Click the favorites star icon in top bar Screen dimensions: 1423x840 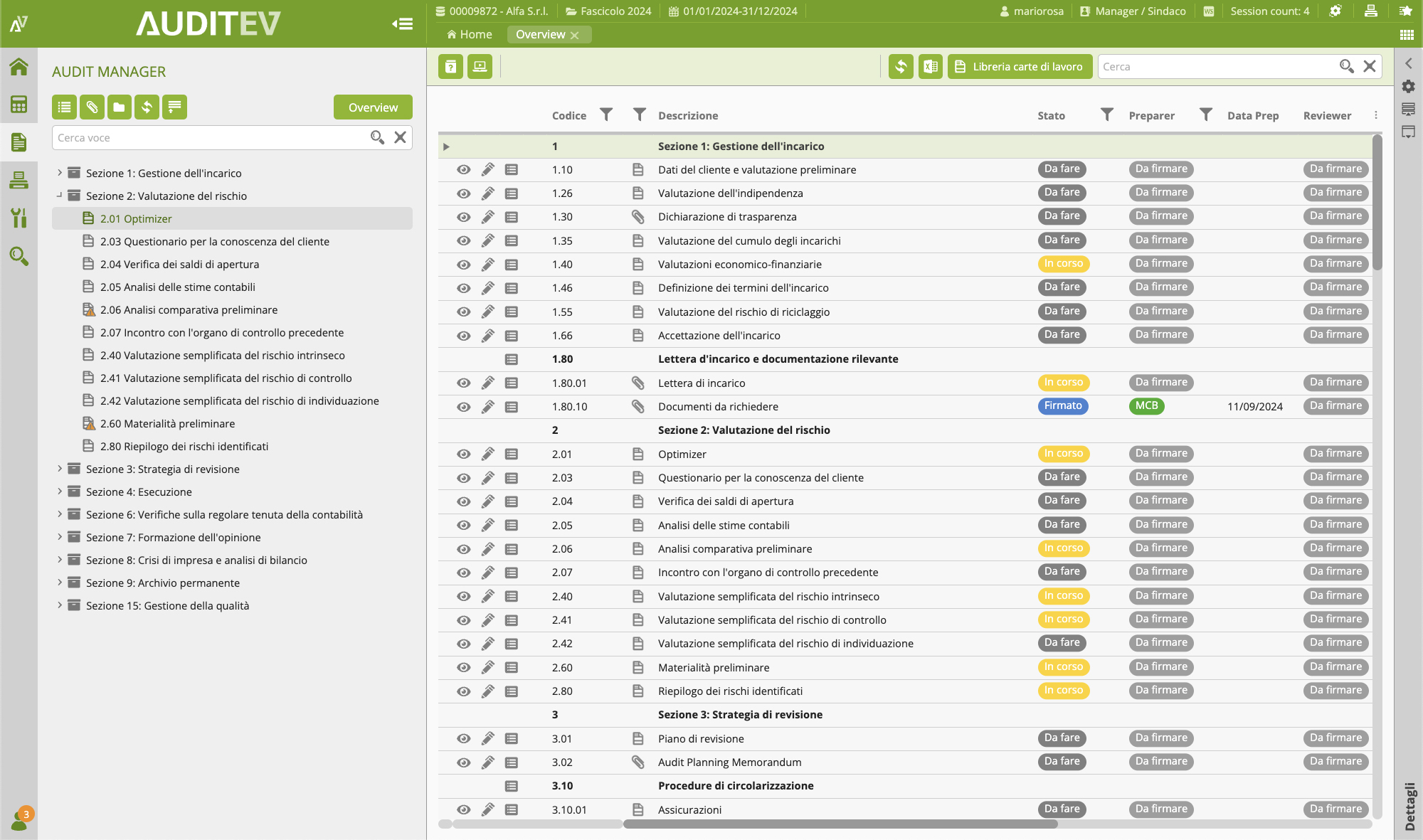coord(1406,11)
